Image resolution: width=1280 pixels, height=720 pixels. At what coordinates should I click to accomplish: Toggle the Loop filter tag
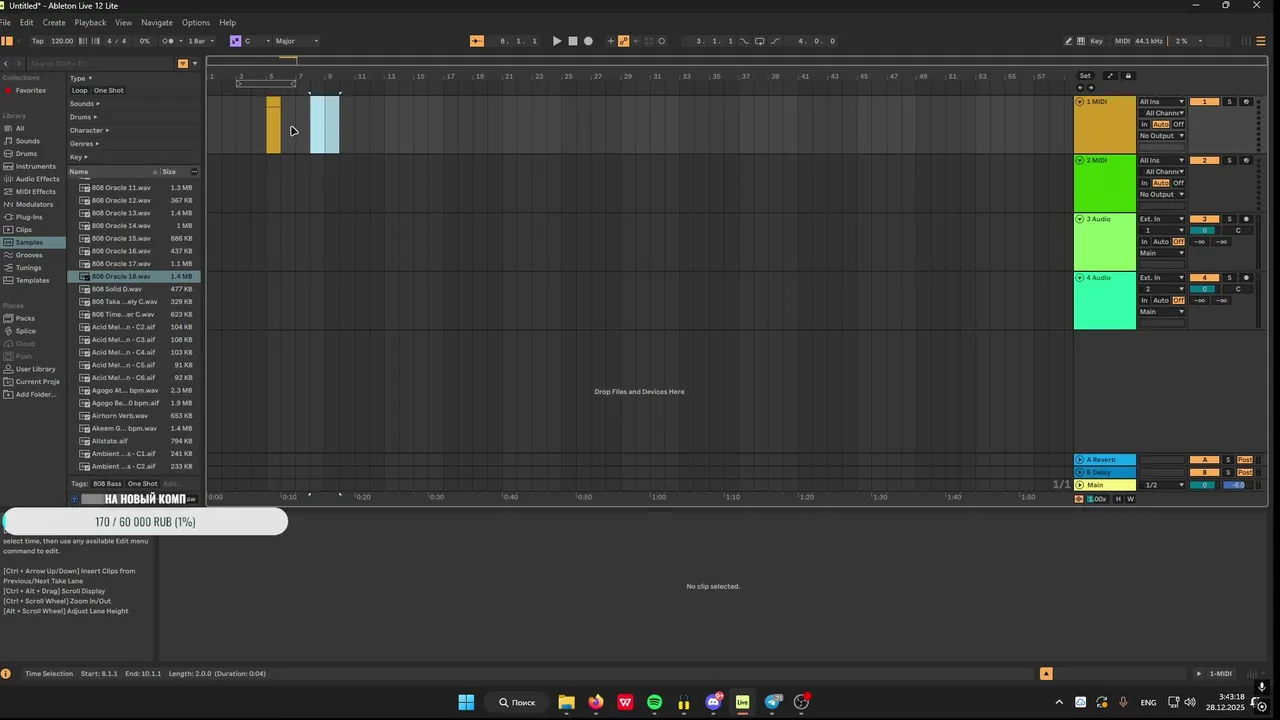(x=79, y=91)
